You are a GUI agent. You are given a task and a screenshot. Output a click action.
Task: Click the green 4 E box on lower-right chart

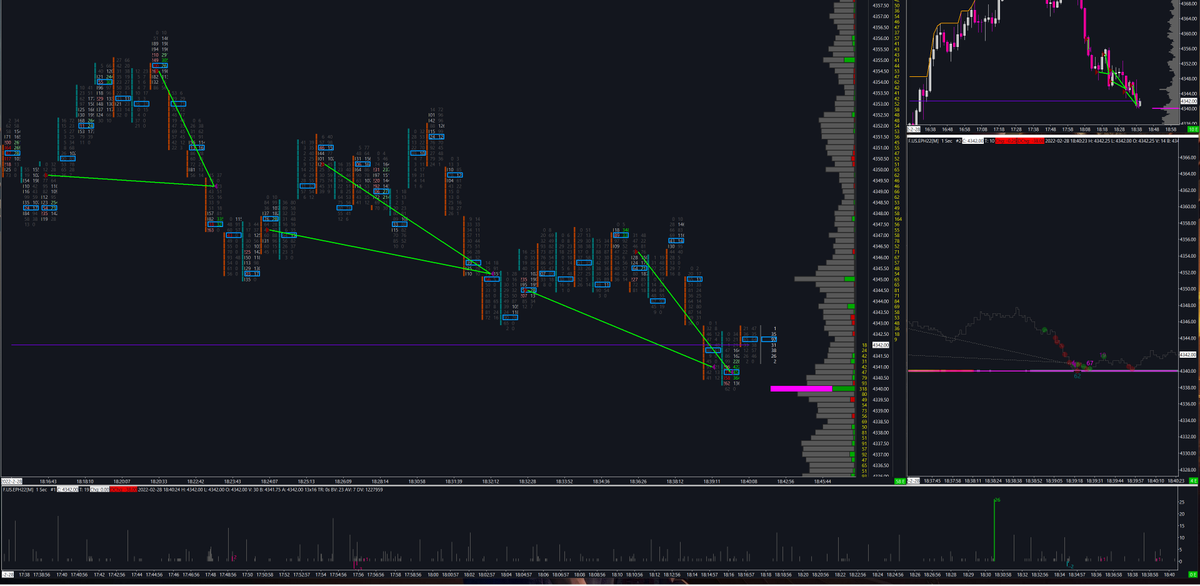1194,481
